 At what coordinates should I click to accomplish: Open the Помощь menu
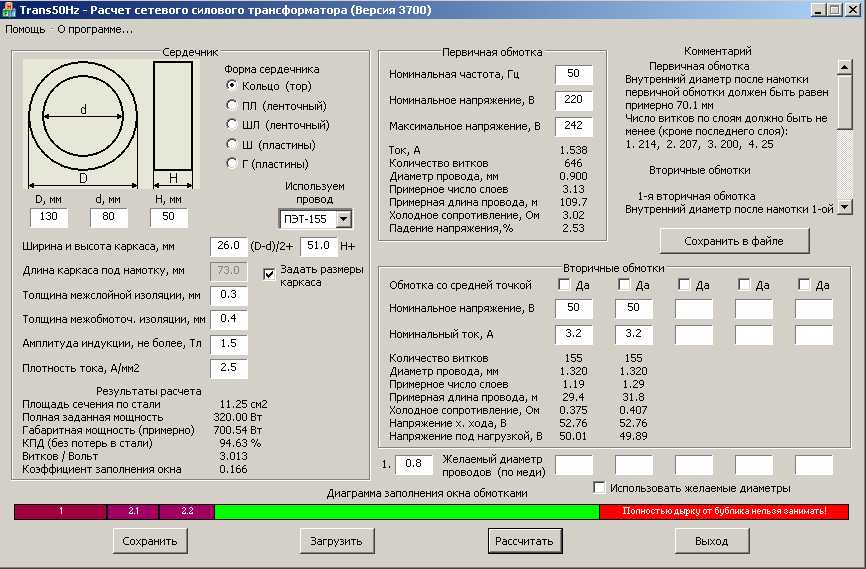(25, 29)
